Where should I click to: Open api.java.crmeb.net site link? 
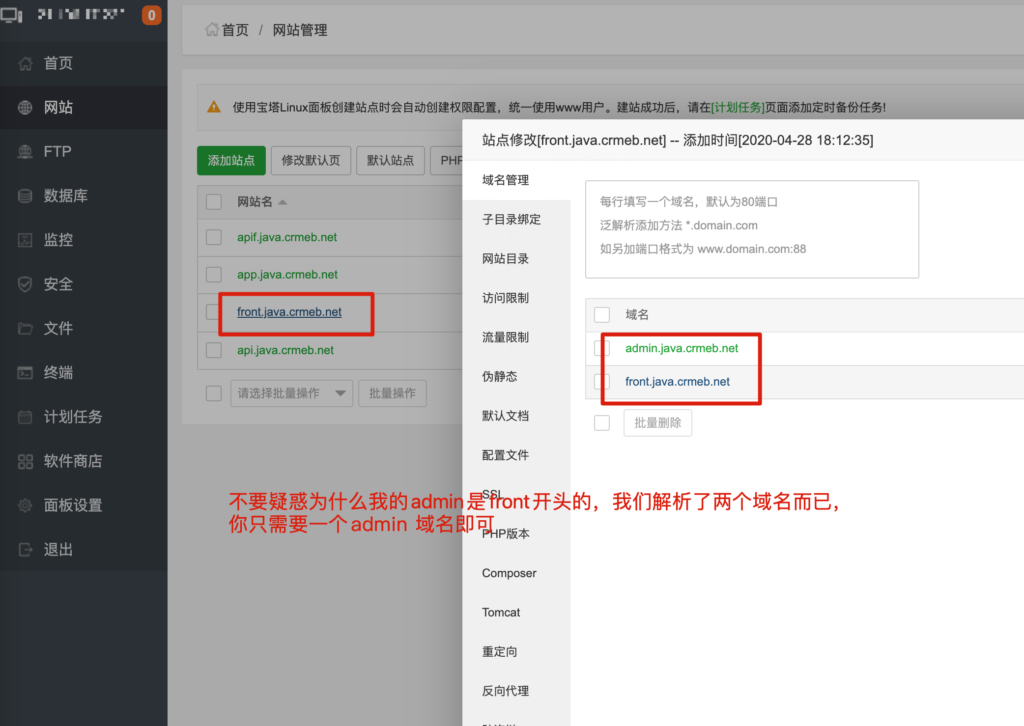(x=285, y=350)
